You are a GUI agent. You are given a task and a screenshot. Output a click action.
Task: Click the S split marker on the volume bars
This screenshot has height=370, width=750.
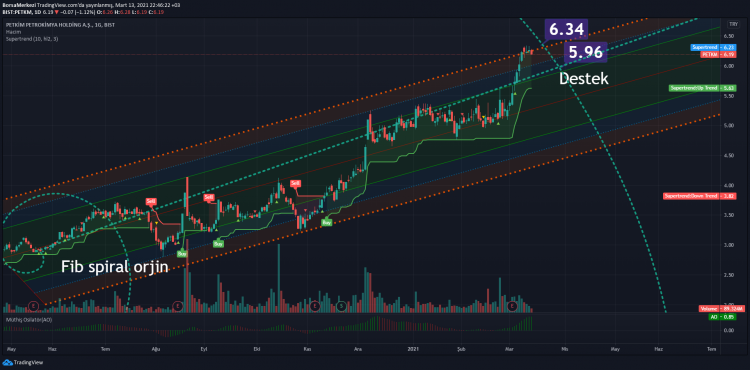tap(342, 305)
